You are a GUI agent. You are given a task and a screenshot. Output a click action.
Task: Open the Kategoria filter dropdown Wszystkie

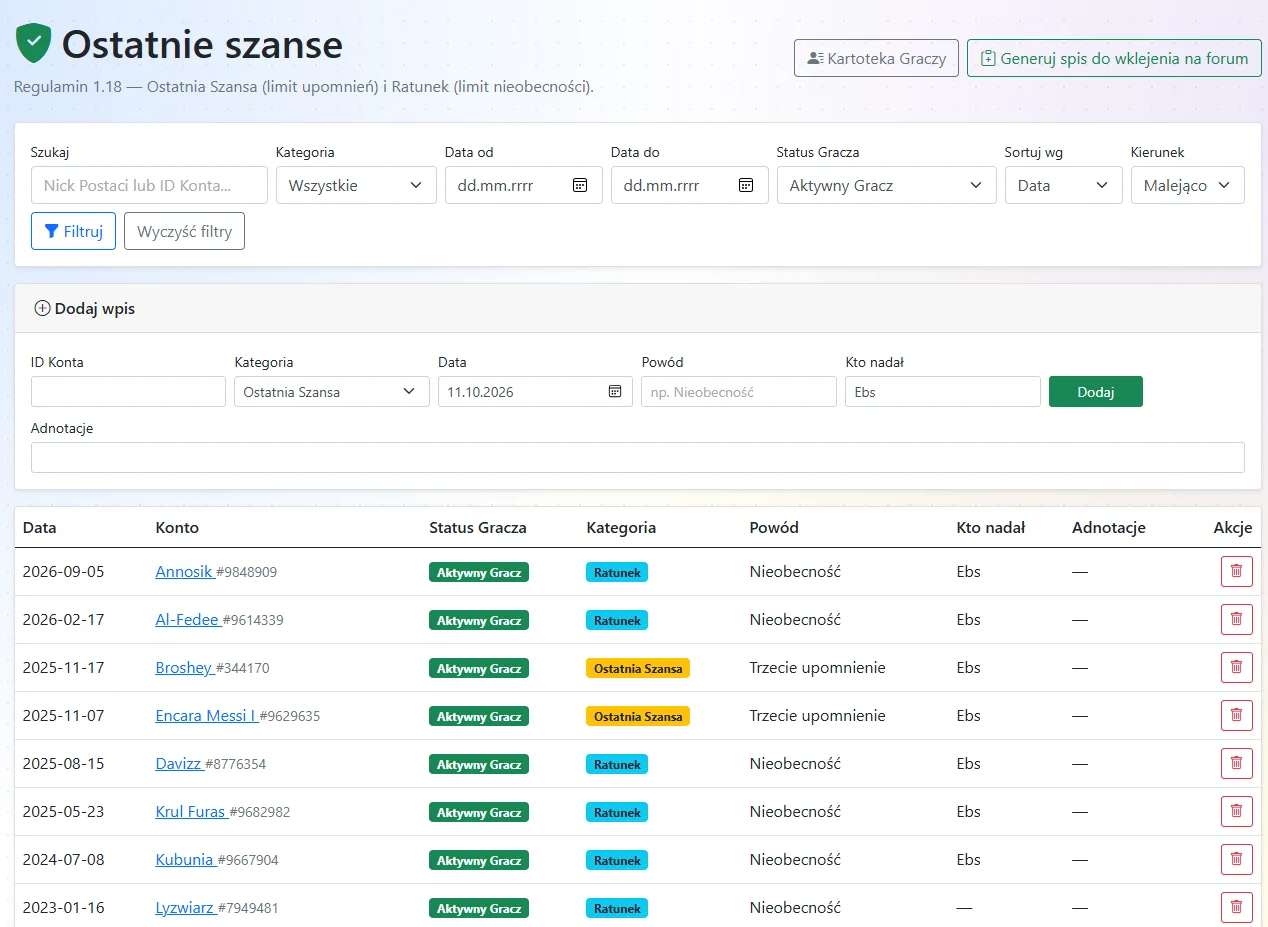[x=356, y=185]
